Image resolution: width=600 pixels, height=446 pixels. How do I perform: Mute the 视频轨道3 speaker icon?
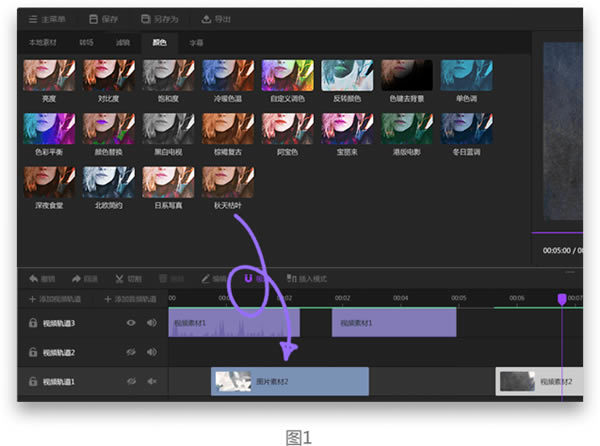(152, 323)
